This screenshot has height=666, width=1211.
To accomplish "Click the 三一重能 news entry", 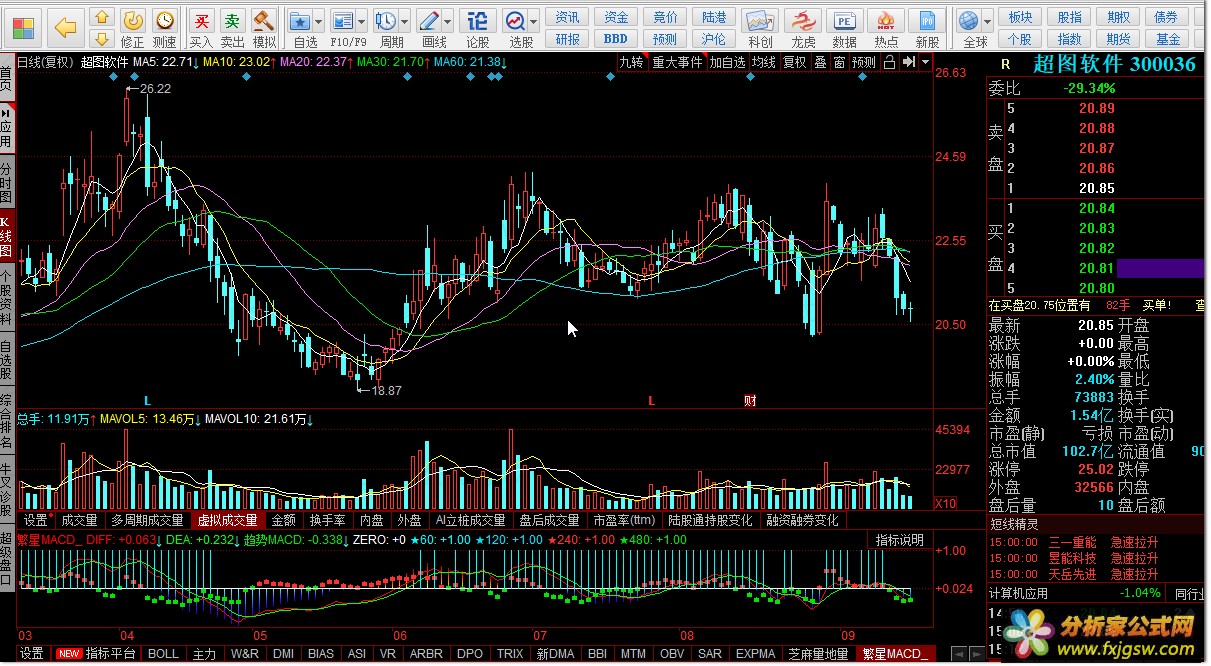I will click(1072, 542).
